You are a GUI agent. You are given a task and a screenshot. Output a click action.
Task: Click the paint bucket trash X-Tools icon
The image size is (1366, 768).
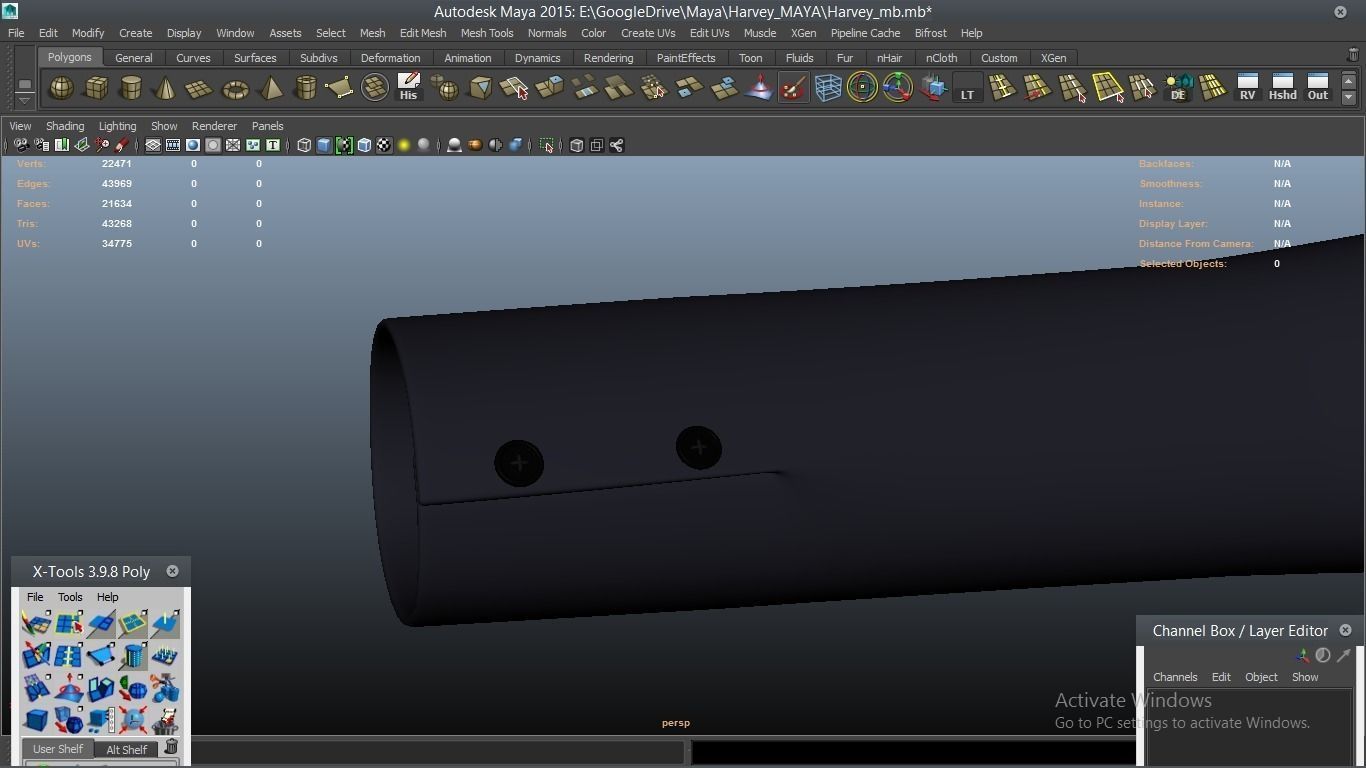pos(165,720)
